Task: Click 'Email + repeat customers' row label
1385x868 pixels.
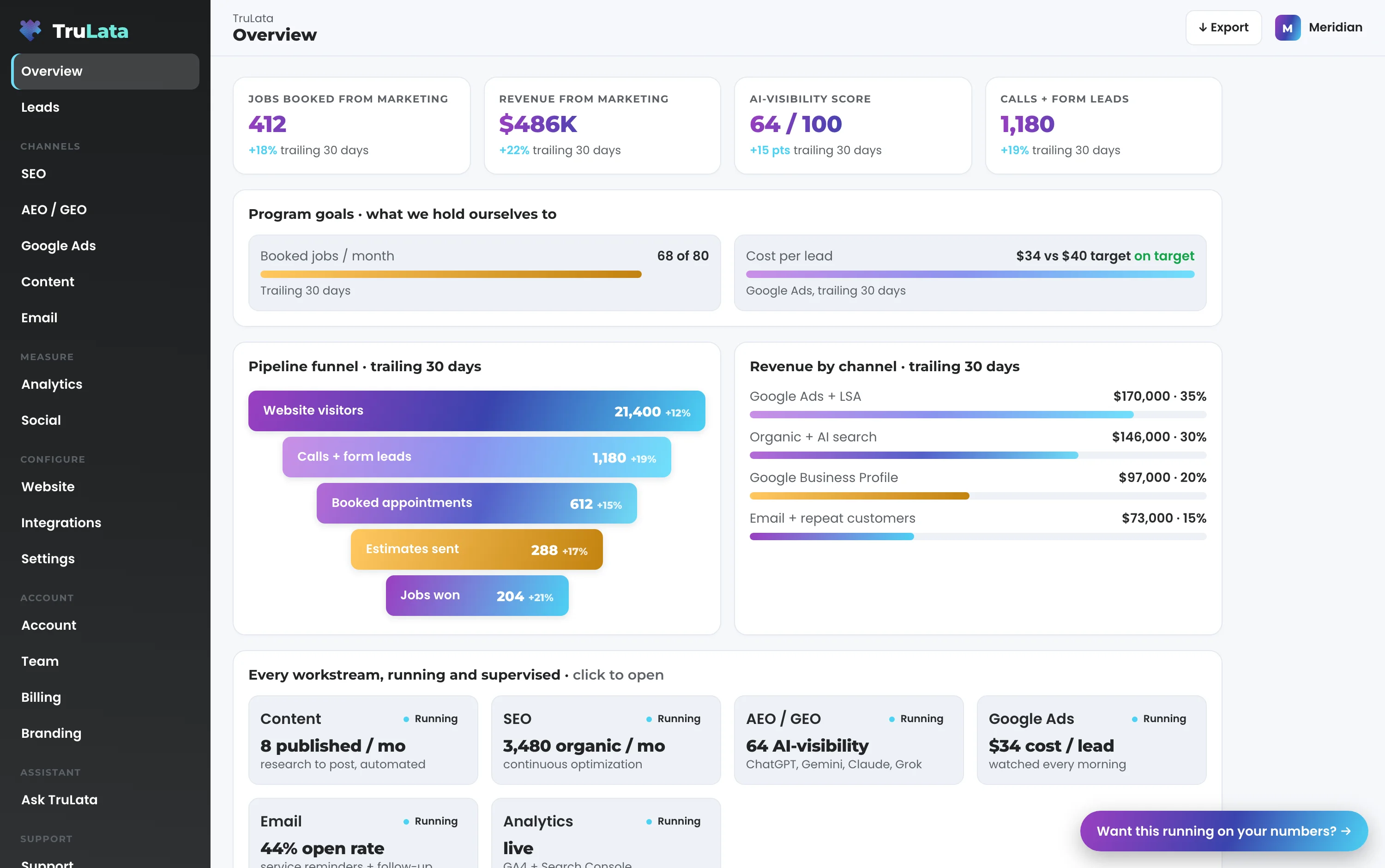Action: click(x=832, y=518)
